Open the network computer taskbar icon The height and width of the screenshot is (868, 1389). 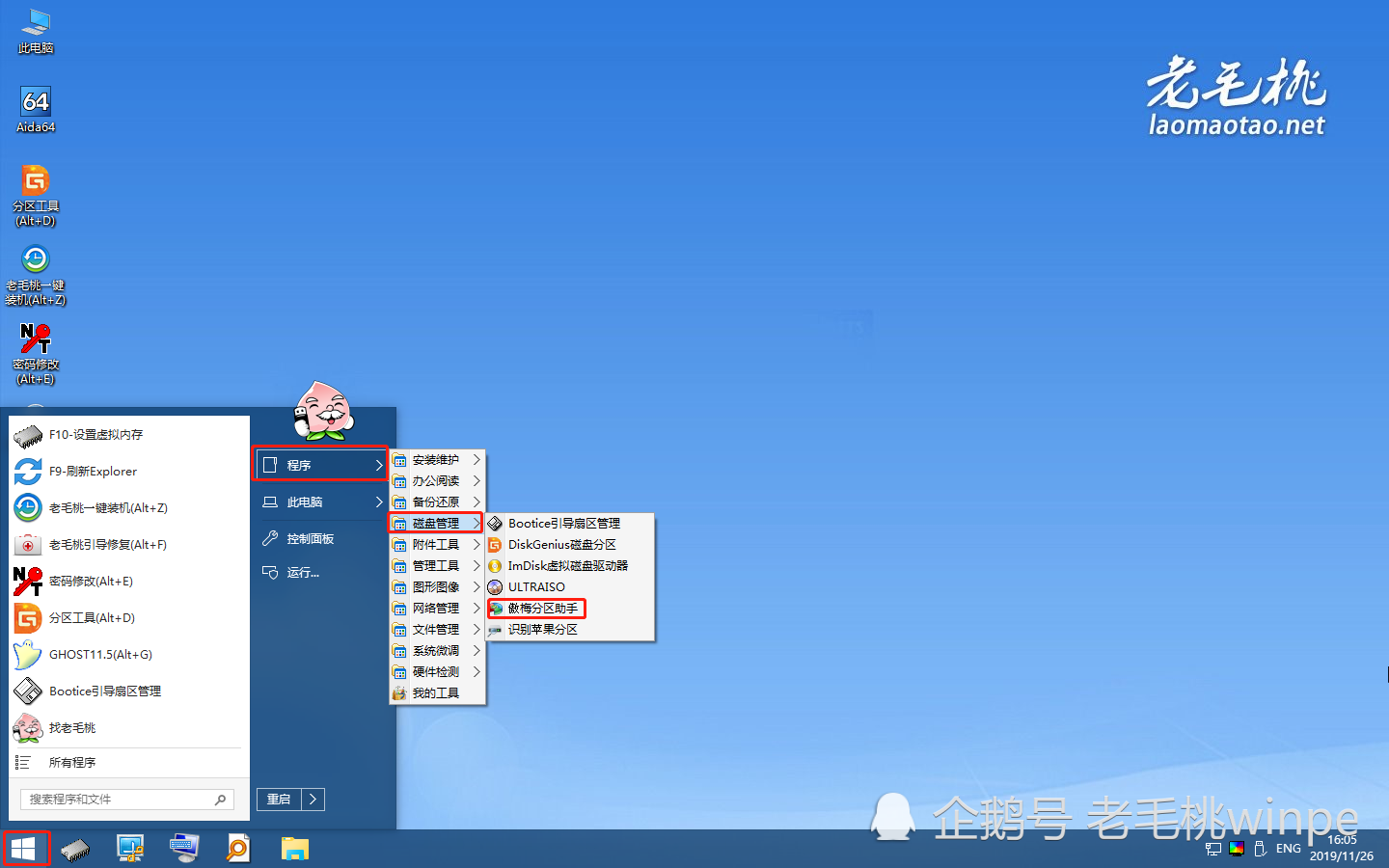(x=130, y=849)
